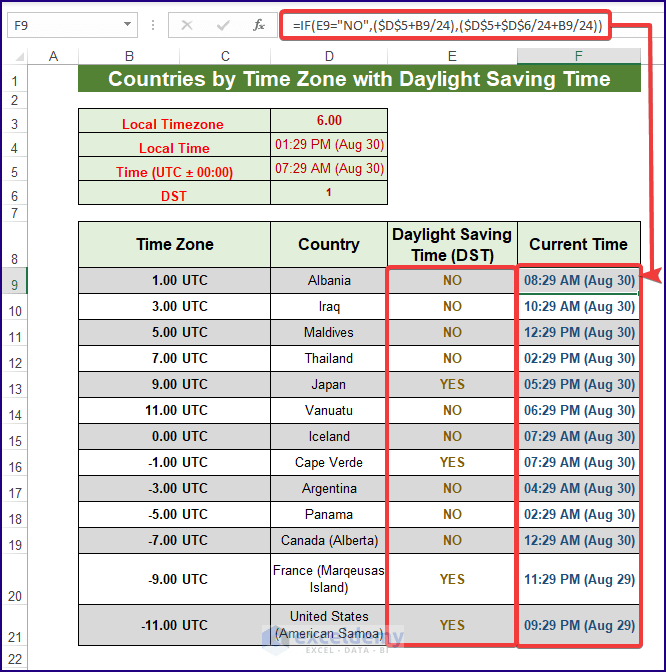Image resolution: width=666 pixels, height=672 pixels.
Task: Select row 1 header
Action: 15,79
